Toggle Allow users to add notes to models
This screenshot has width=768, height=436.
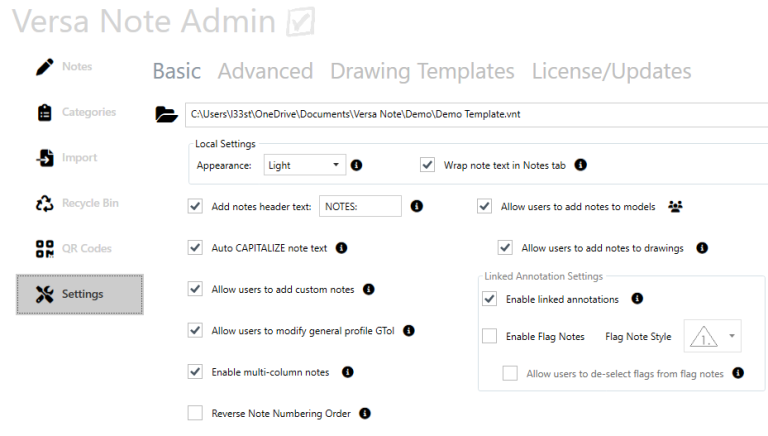[x=484, y=206]
